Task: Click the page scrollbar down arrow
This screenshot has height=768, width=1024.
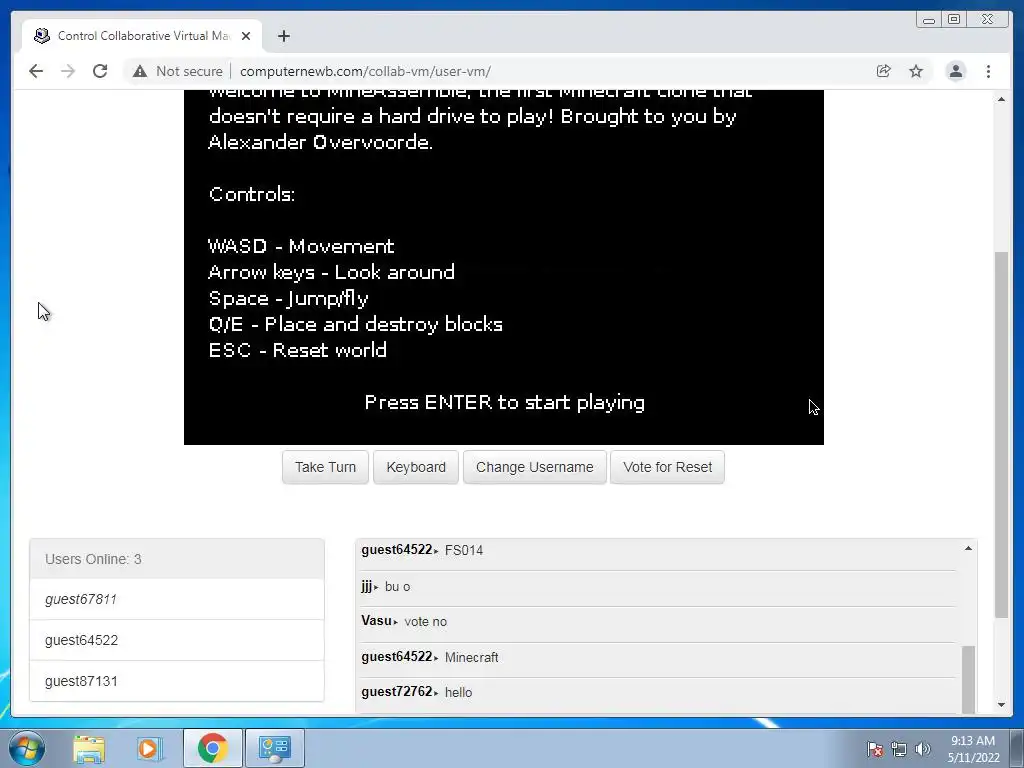Action: tap(1001, 705)
